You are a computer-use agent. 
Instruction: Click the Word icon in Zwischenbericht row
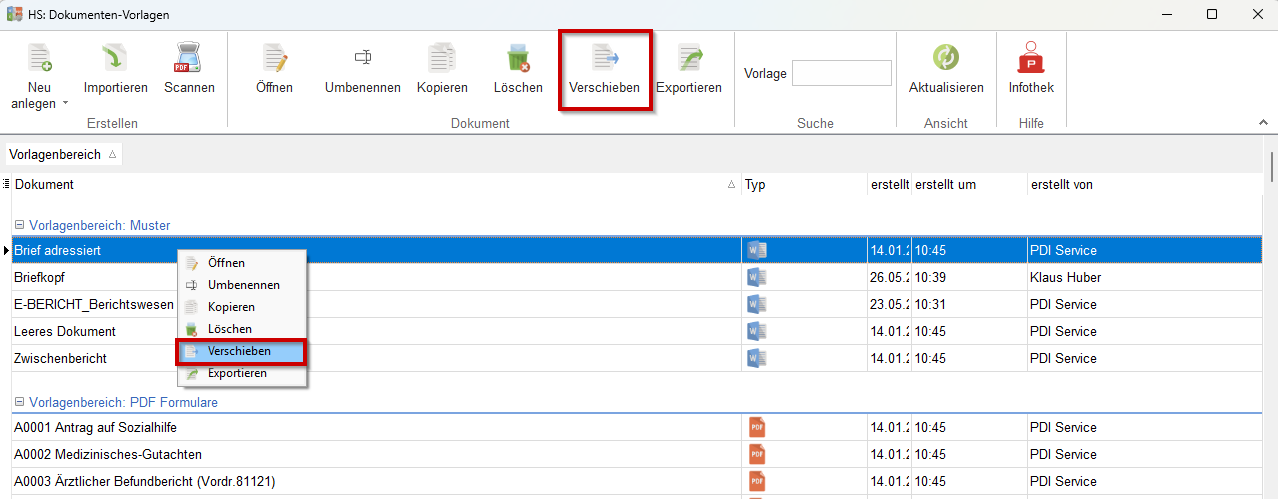757,358
